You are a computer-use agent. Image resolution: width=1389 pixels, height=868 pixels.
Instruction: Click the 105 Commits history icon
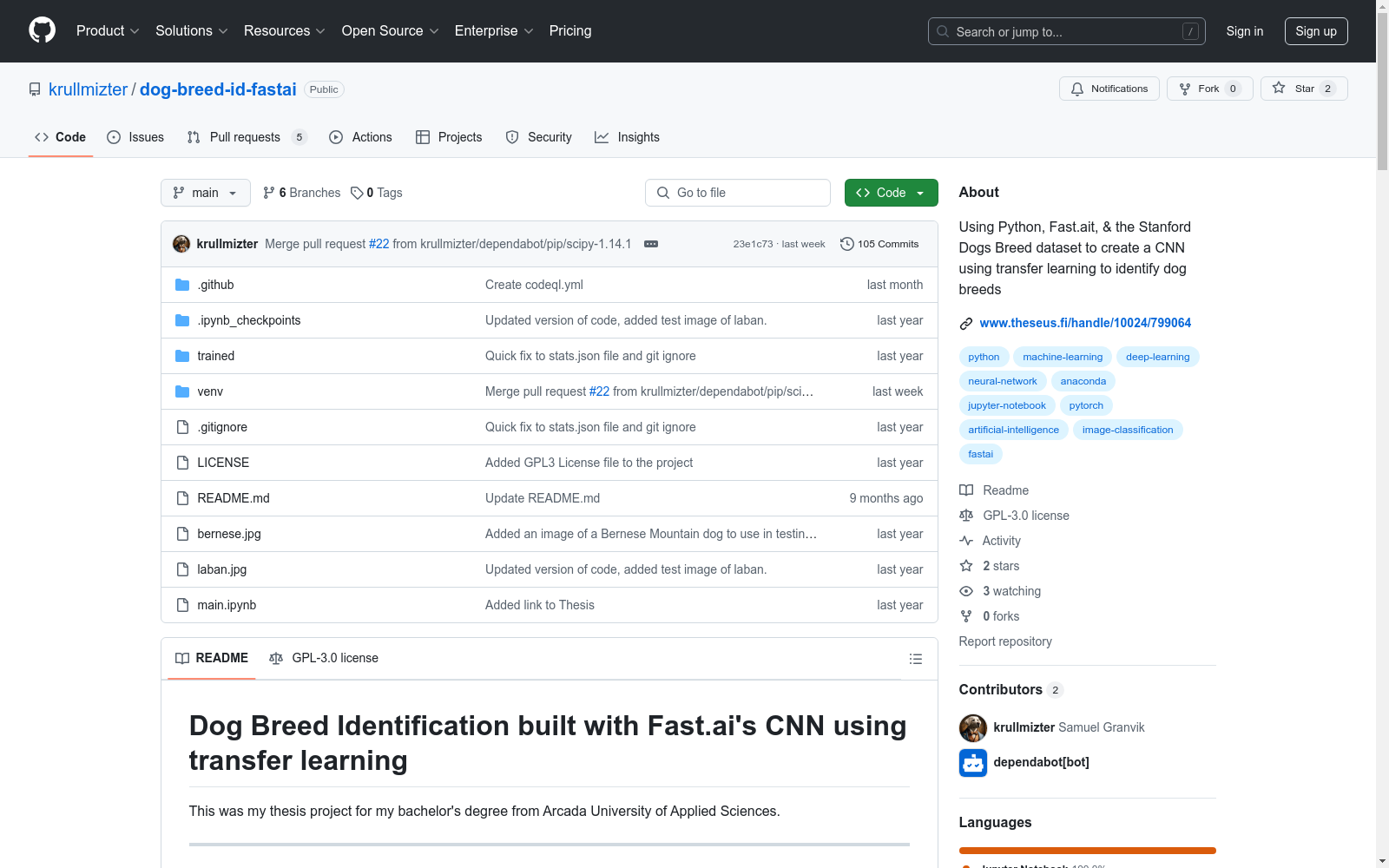click(847, 244)
